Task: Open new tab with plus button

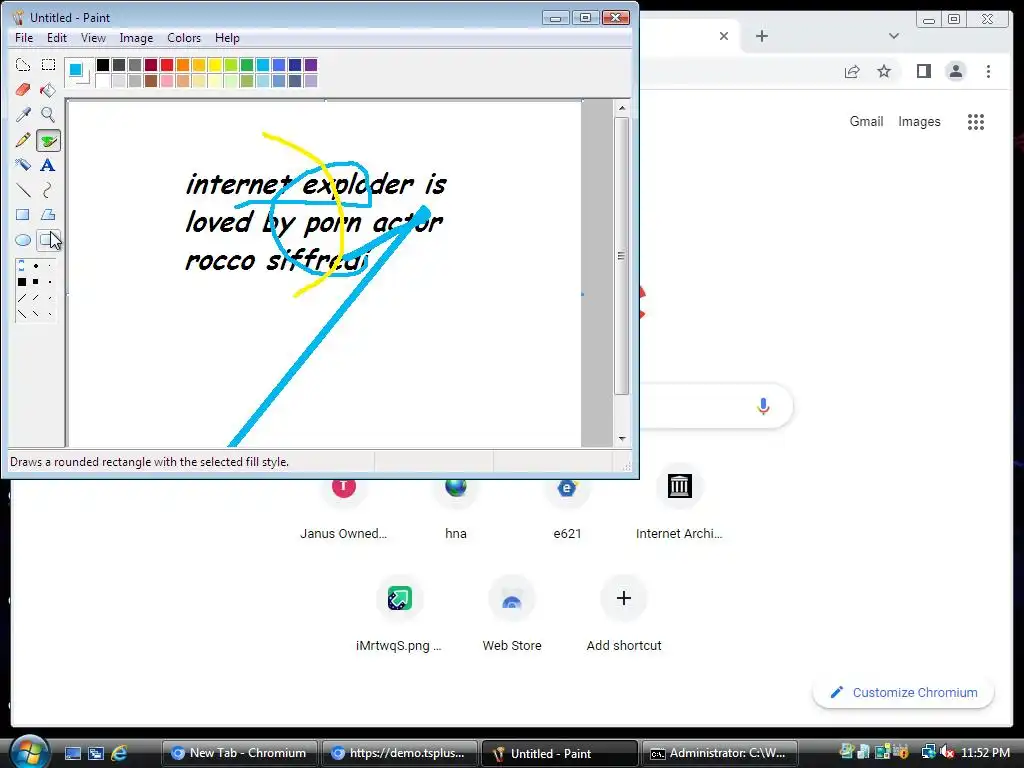Action: [x=761, y=36]
